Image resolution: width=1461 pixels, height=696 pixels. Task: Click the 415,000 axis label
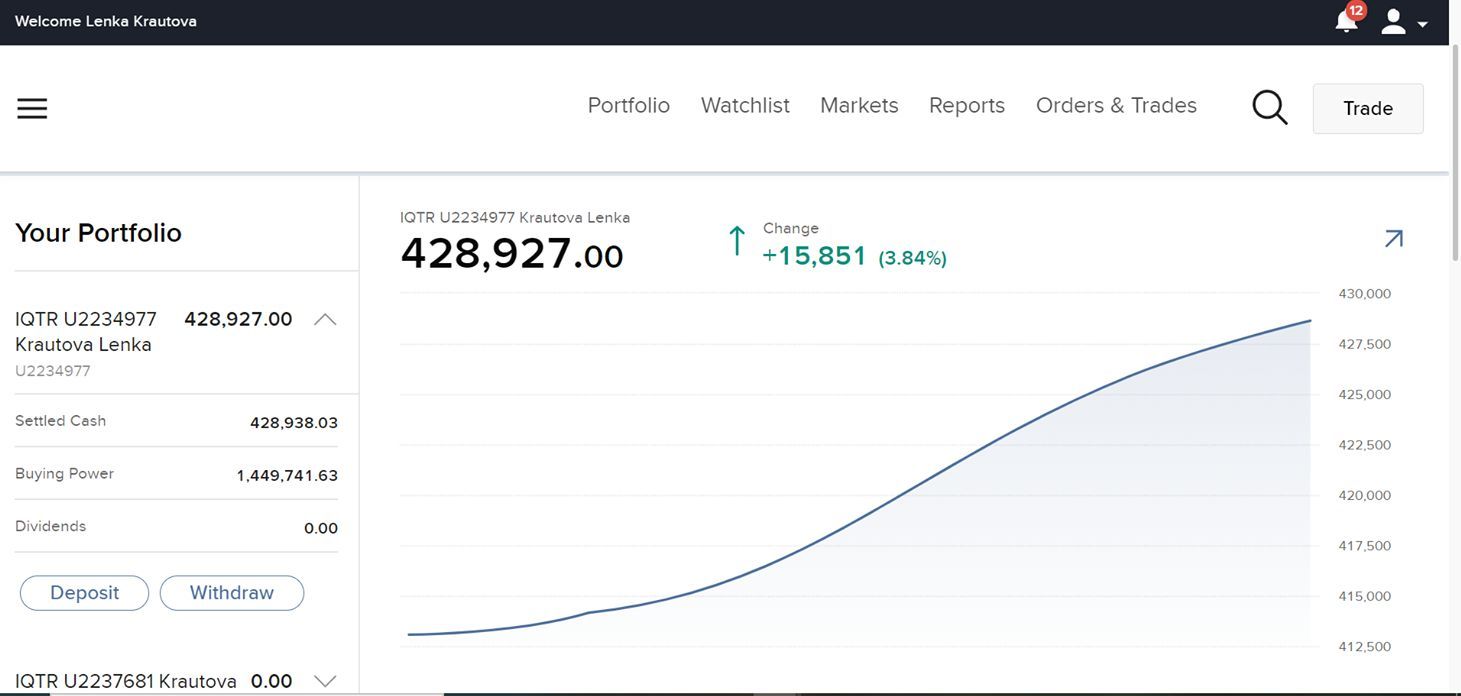[1364, 597]
